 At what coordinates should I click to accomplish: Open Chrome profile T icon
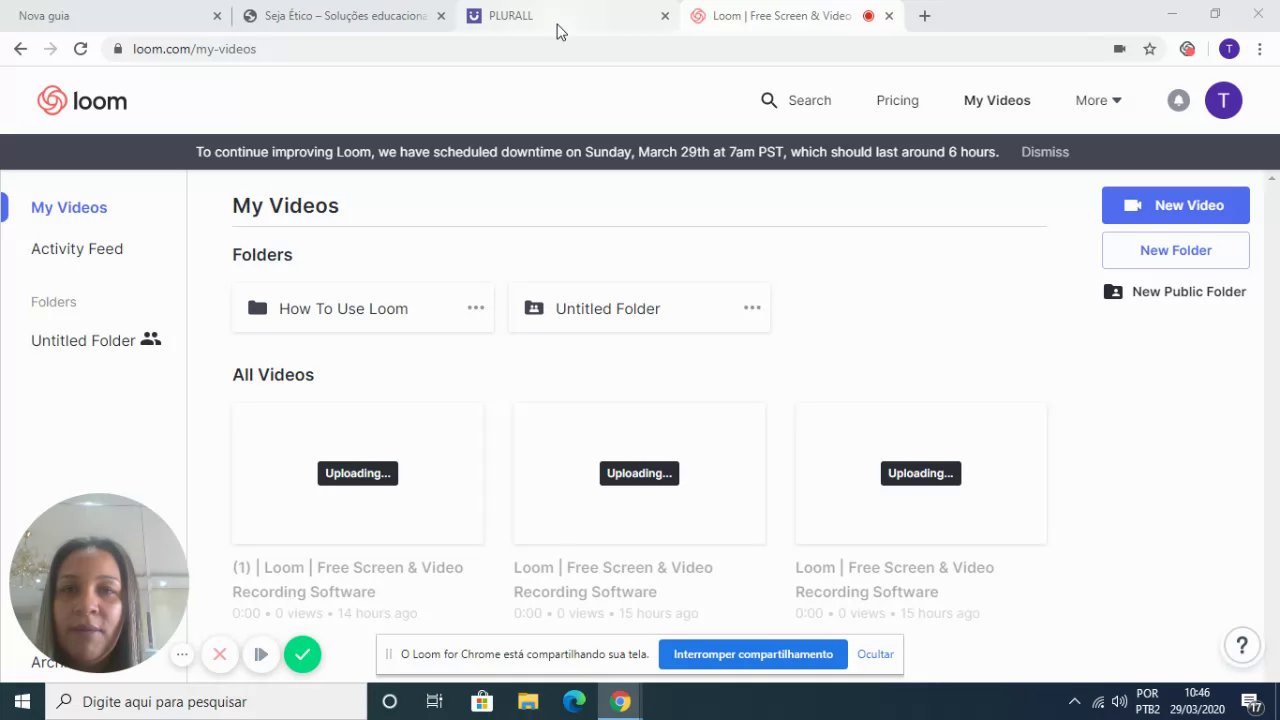[x=1229, y=48]
